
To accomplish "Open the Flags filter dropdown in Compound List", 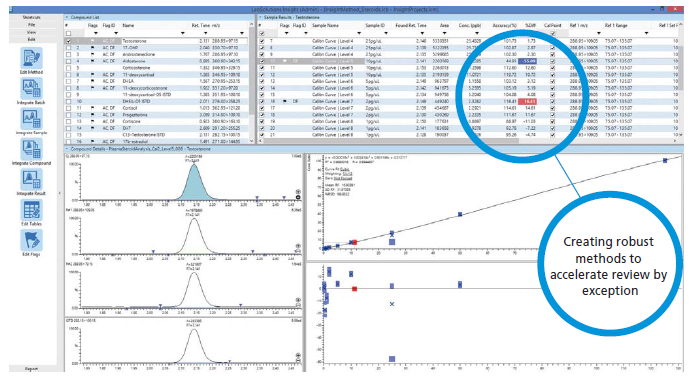I will point(96,33).
